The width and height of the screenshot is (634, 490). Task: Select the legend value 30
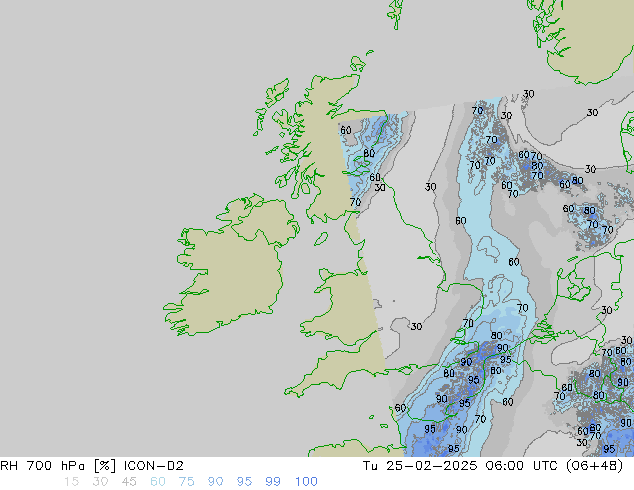(x=100, y=482)
